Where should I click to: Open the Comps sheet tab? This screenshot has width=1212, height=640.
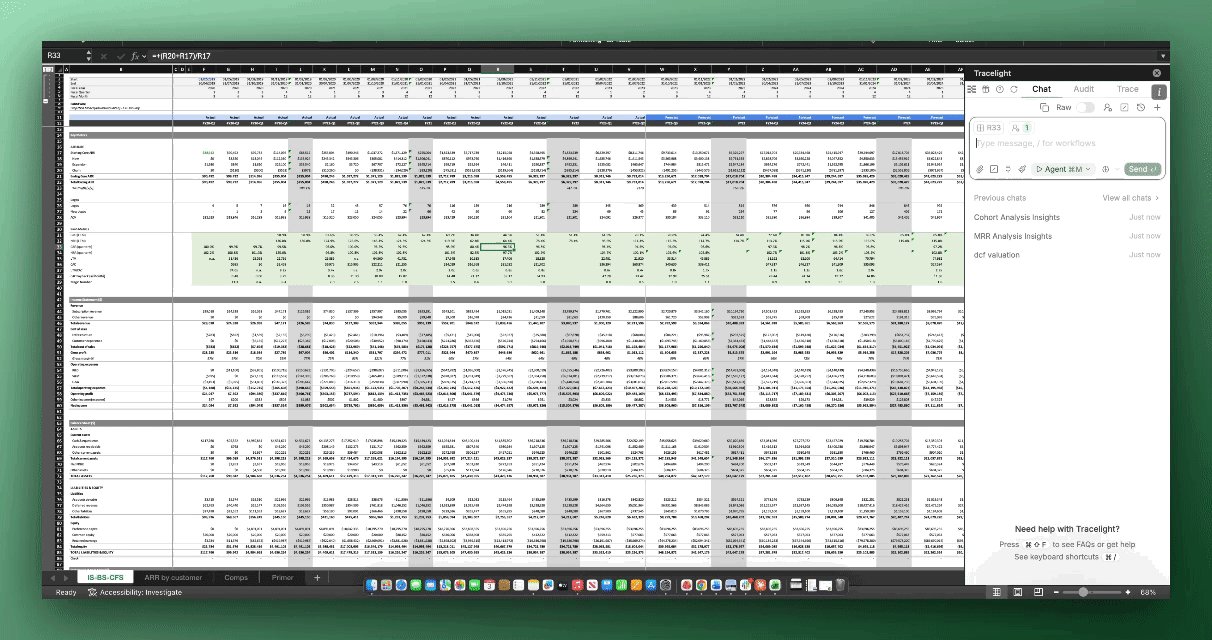(236, 577)
